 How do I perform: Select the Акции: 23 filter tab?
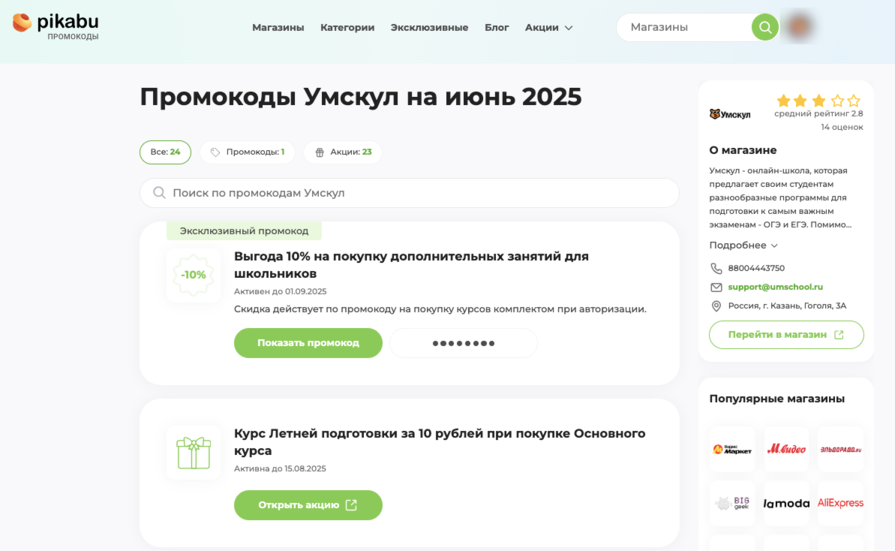pos(342,152)
